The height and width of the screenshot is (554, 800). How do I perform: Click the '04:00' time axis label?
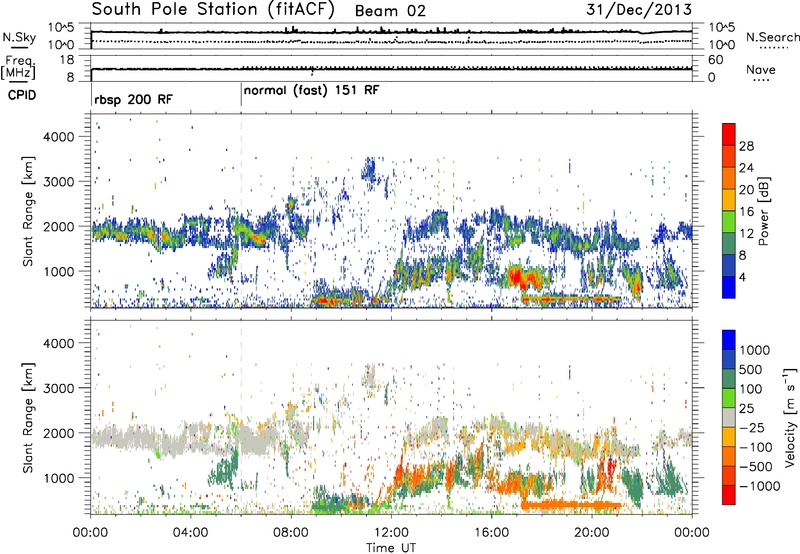(191, 533)
